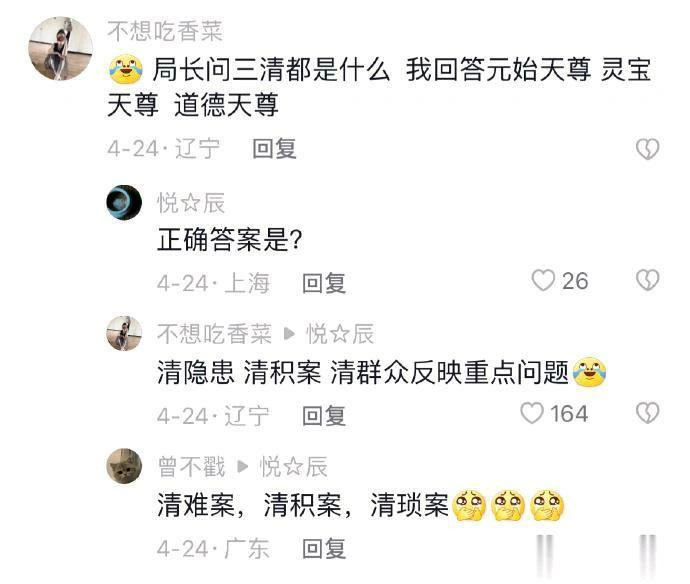The image size is (690, 584).
Task: Open 不想吃香菜's large profile avatar
Action: tap(61, 48)
